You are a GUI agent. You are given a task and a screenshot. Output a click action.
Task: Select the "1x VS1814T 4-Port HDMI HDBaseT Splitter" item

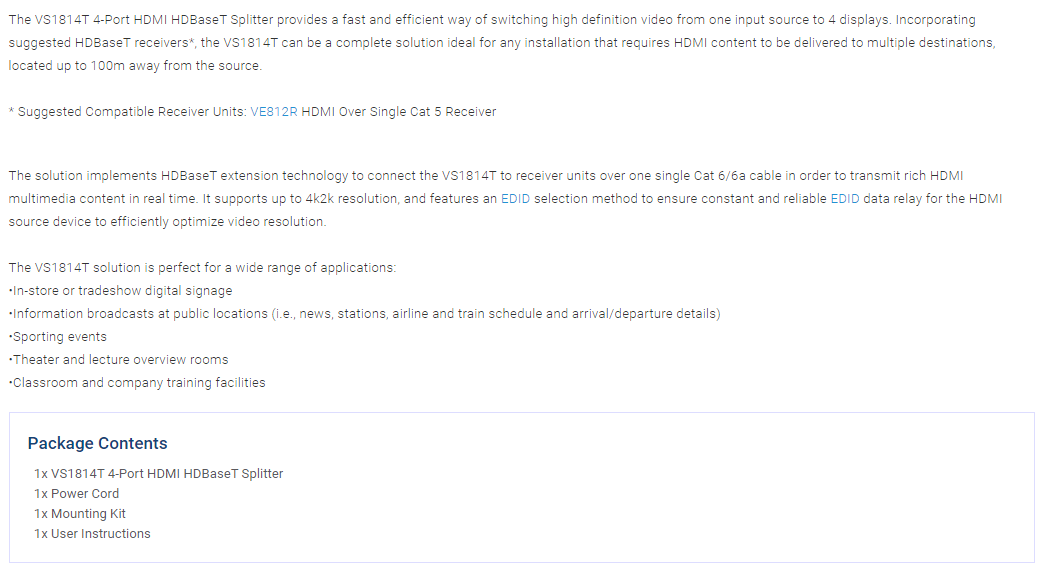158,474
